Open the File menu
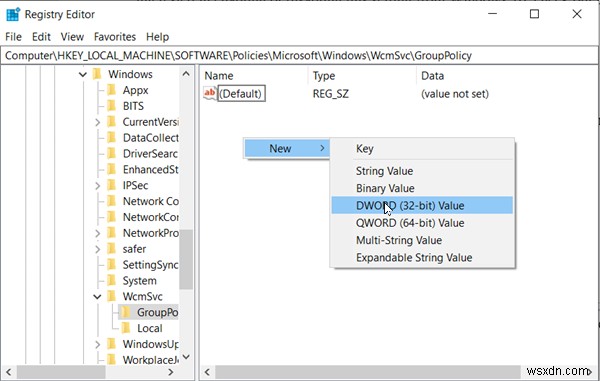The image size is (600, 381). coord(13,37)
